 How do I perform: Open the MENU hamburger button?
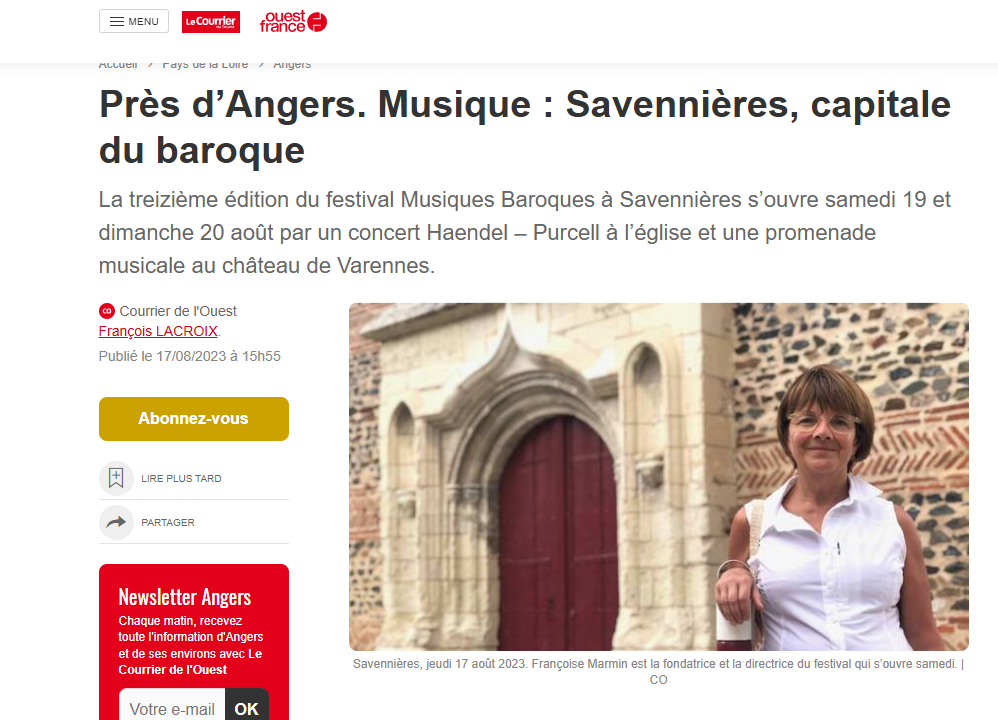pyautogui.click(x=134, y=22)
